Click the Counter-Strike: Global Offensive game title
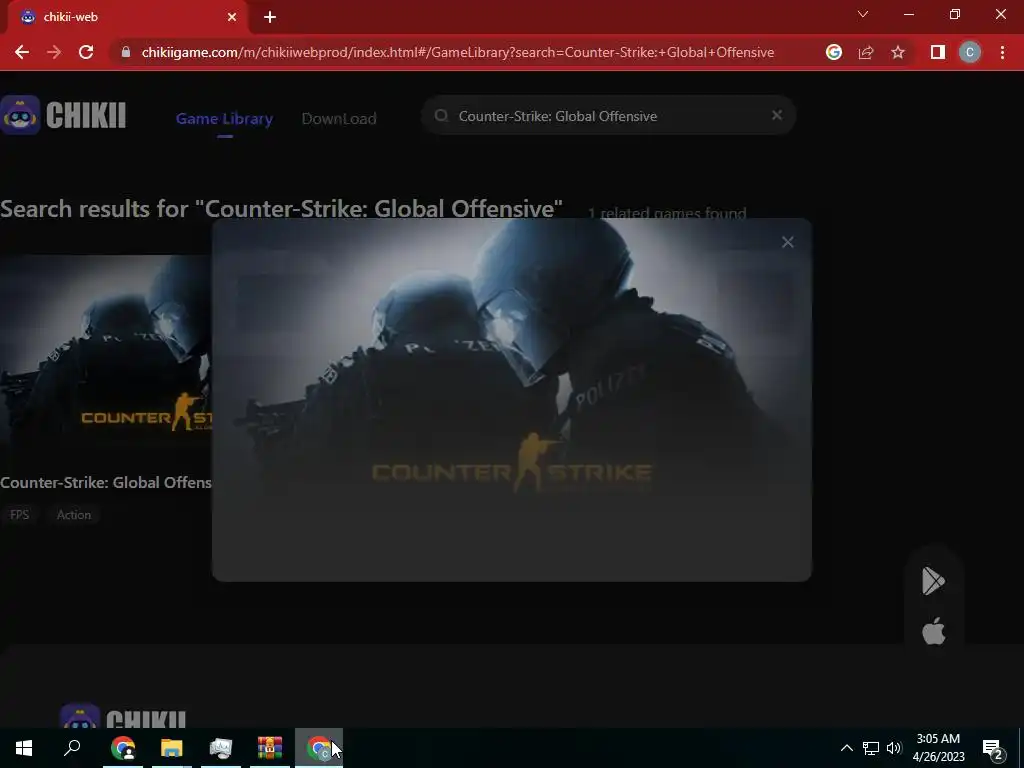 point(106,483)
